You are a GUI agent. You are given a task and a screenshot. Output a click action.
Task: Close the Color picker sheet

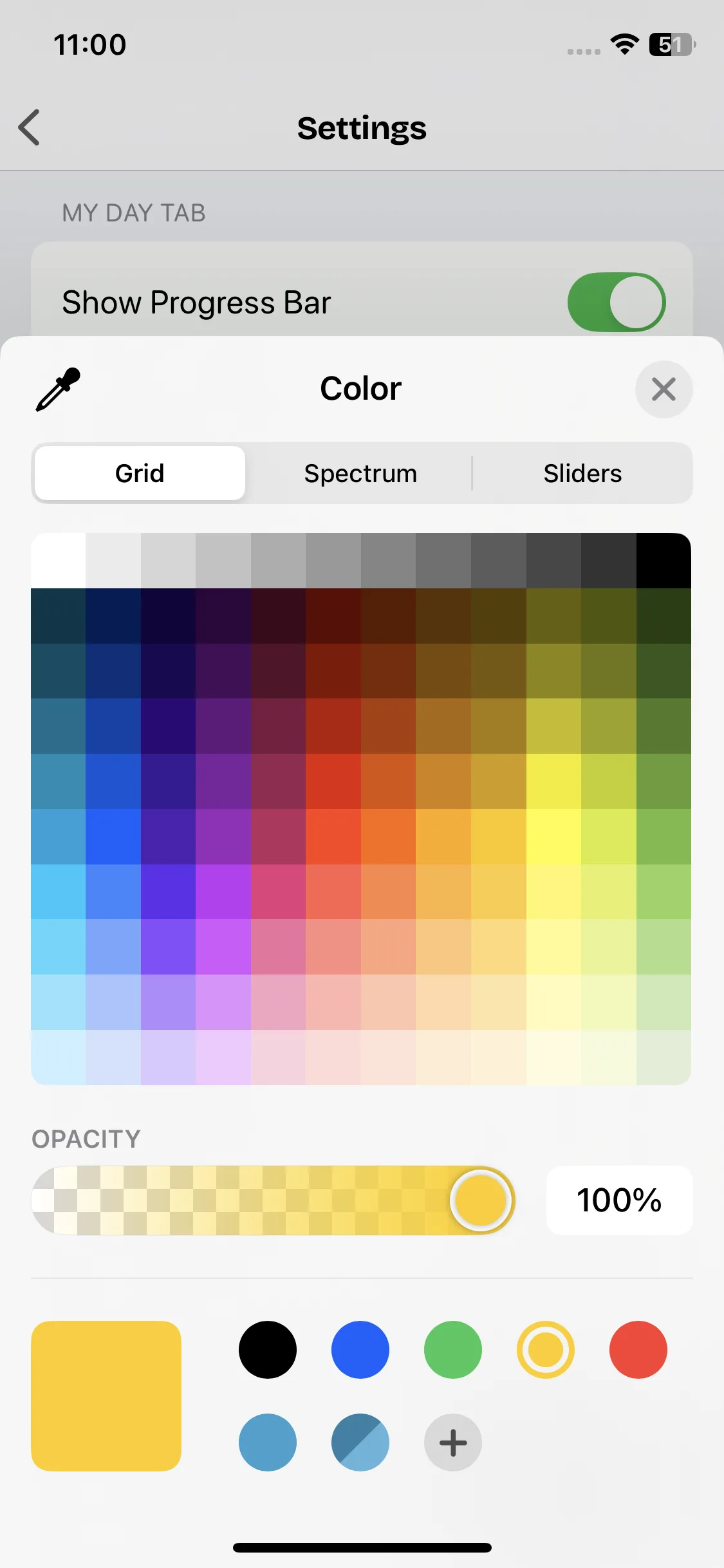664,389
